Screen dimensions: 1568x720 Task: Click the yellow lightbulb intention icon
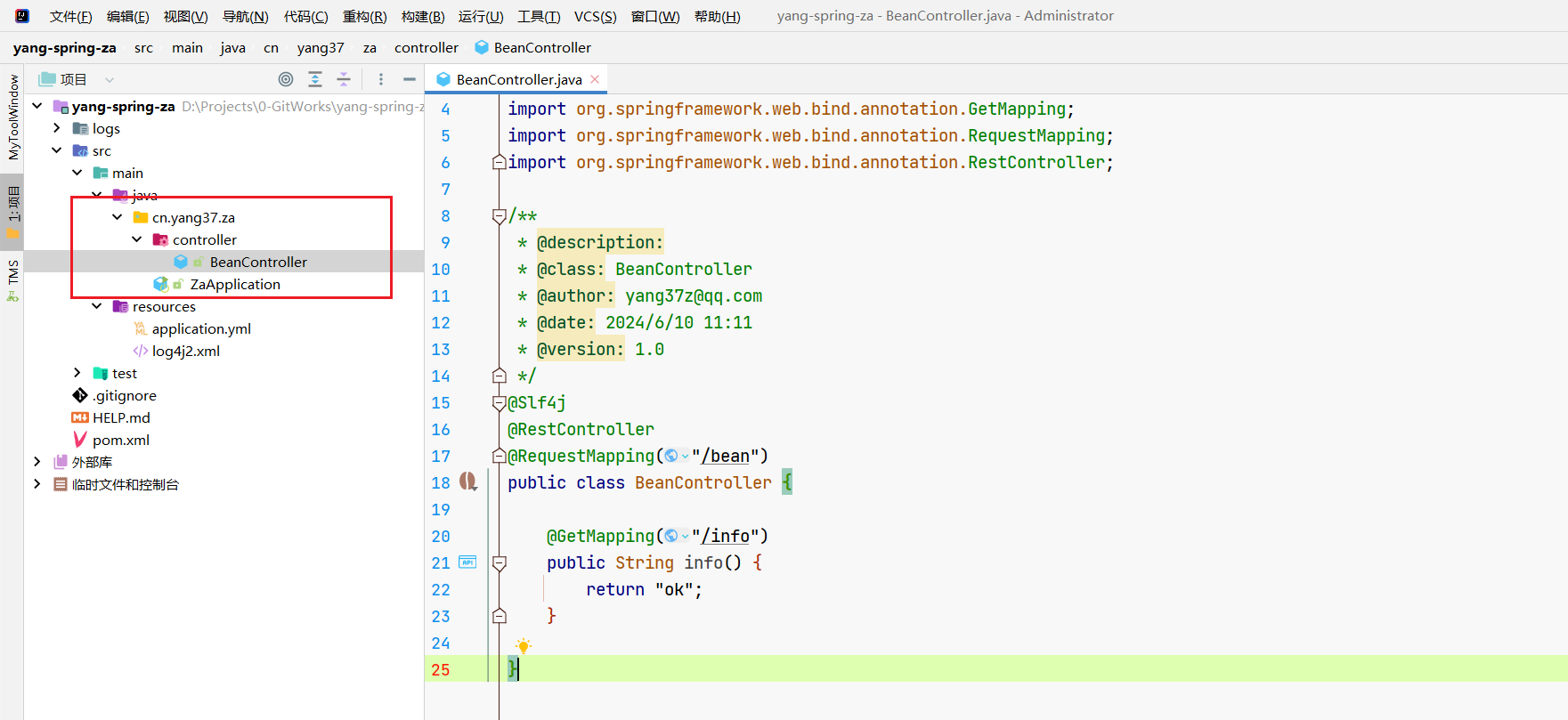point(524,645)
